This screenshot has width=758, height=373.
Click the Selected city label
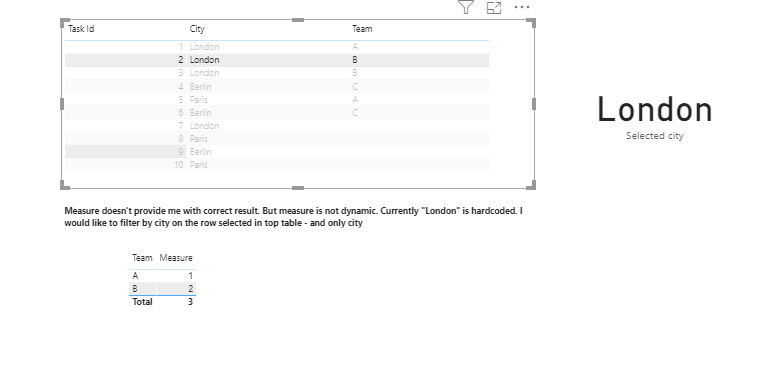[x=655, y=136]
